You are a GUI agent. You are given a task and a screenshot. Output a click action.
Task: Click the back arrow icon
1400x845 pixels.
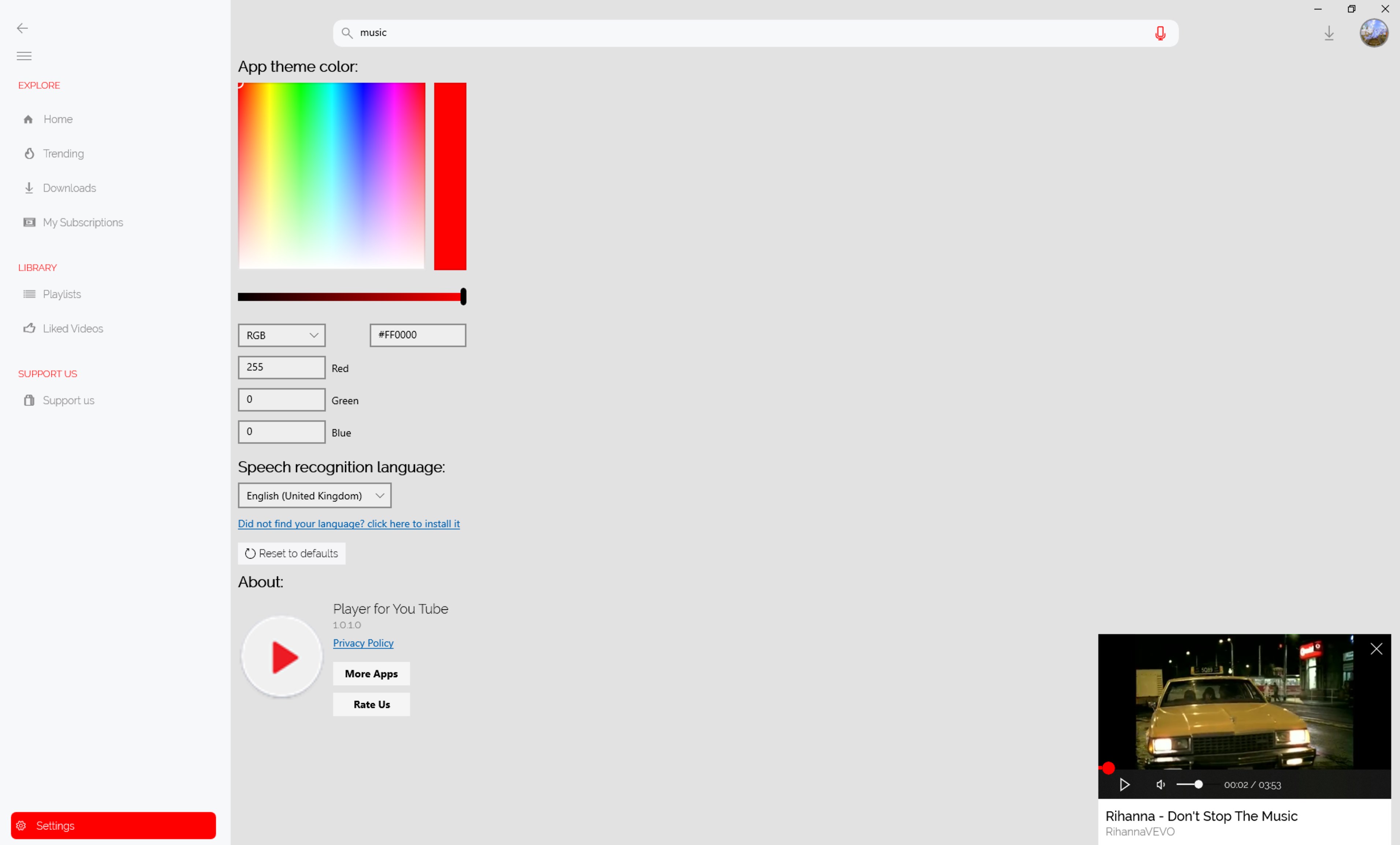point(22,29)
